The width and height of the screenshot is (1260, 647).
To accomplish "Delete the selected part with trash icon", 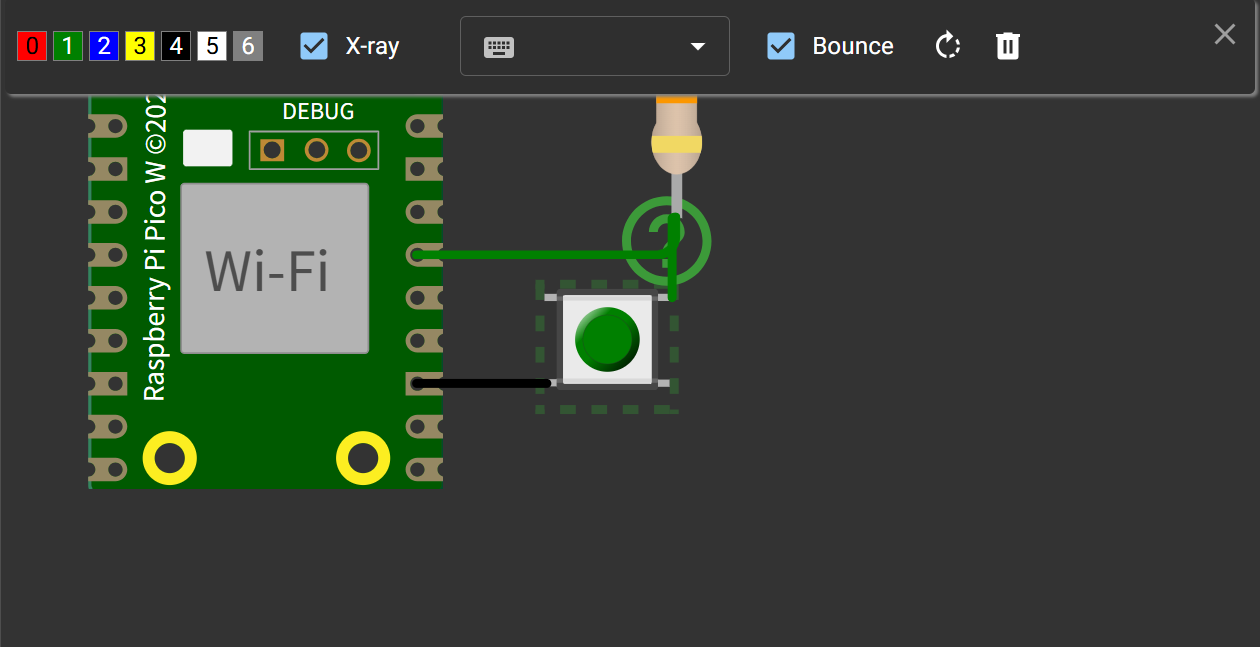I will click(x=1008, y=46).
